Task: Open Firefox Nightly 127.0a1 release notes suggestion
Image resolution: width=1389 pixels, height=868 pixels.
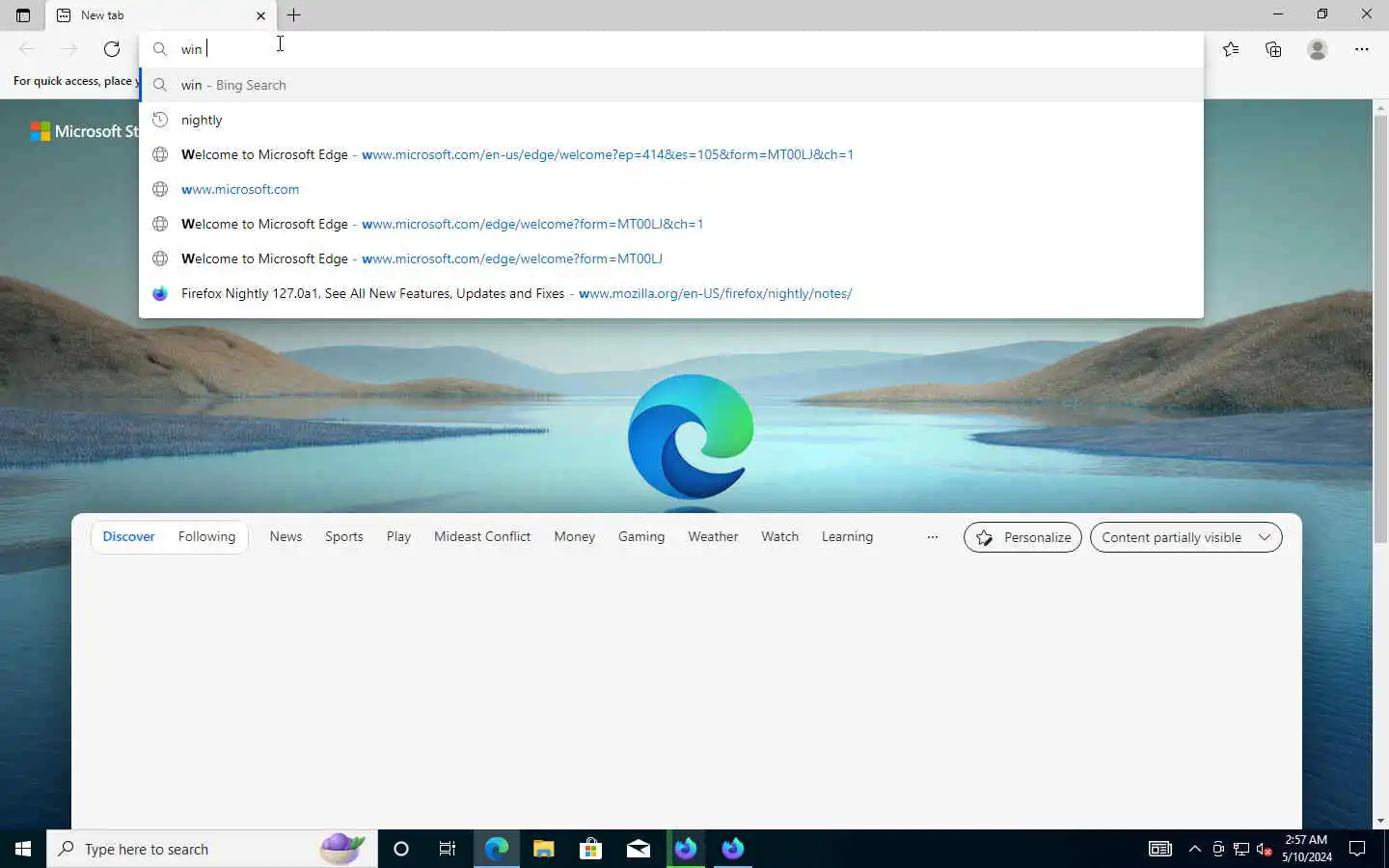Action: [671, 293]
